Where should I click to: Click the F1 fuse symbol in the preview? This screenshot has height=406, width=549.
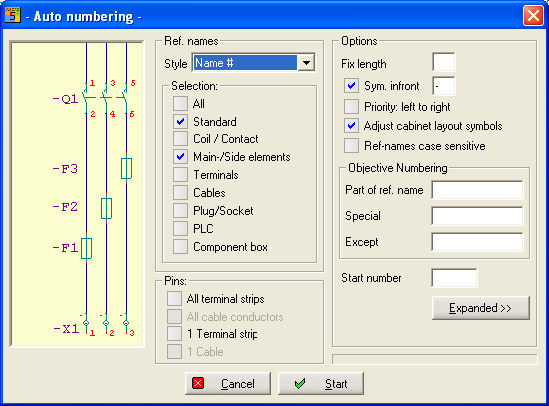(x=86, y=248)
